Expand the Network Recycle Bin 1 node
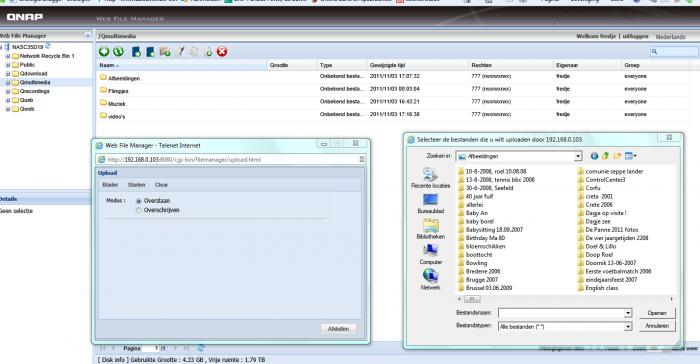The image size is (700, 364). pos(8,56)
